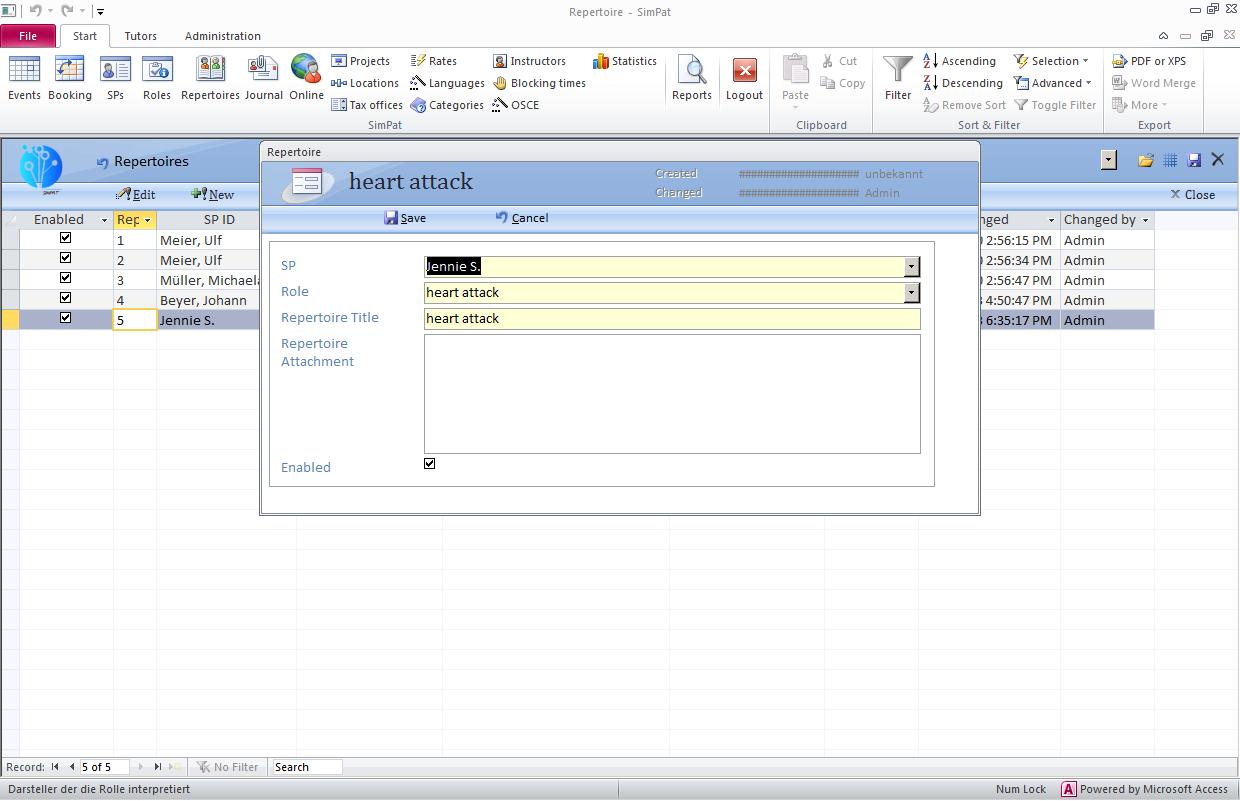Open the Changed by column filter dropdown

(1145, 220)
